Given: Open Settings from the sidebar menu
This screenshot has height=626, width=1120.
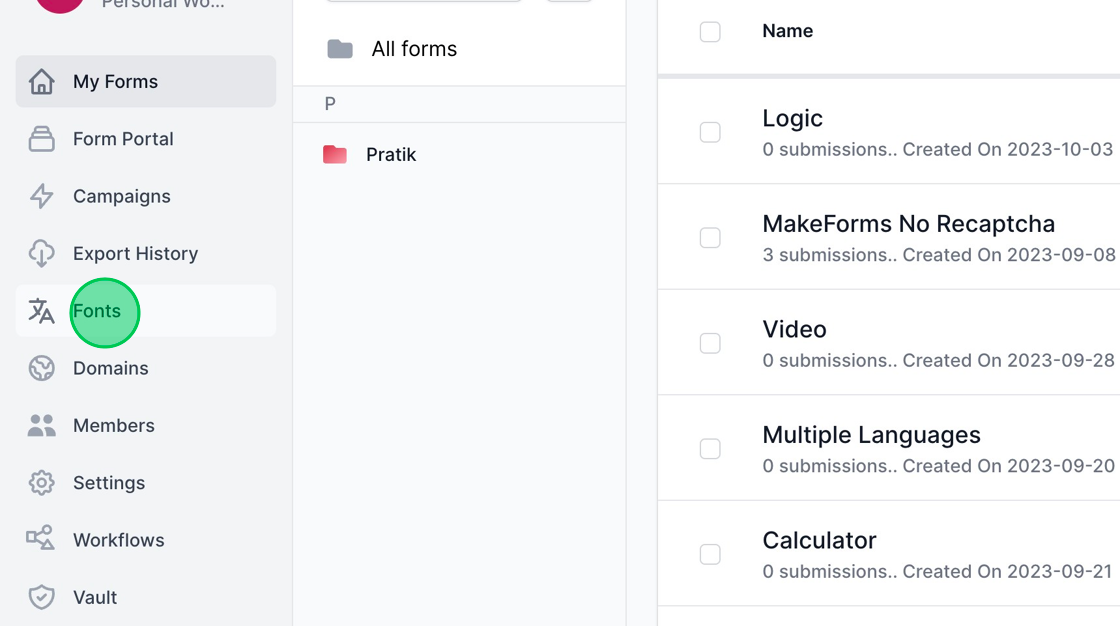Looking at the screenshot, I should pos(109,482).
